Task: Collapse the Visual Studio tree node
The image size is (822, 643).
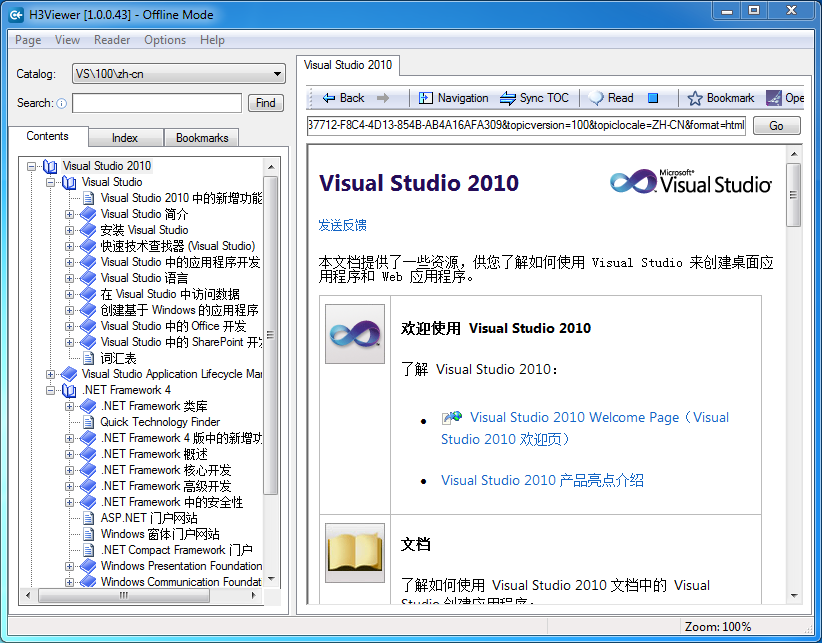Action: (50, 182)
